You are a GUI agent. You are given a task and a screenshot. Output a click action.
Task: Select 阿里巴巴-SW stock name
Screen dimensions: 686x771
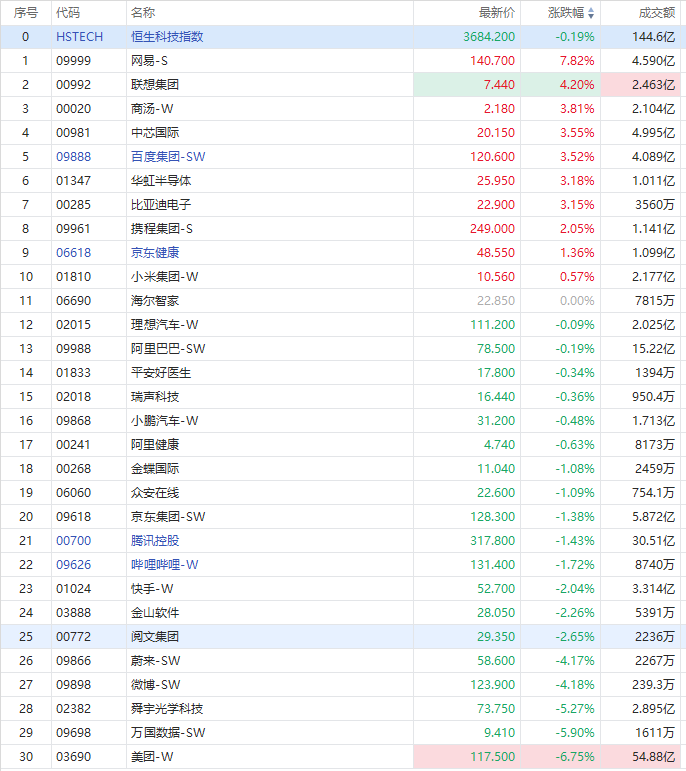168,349
